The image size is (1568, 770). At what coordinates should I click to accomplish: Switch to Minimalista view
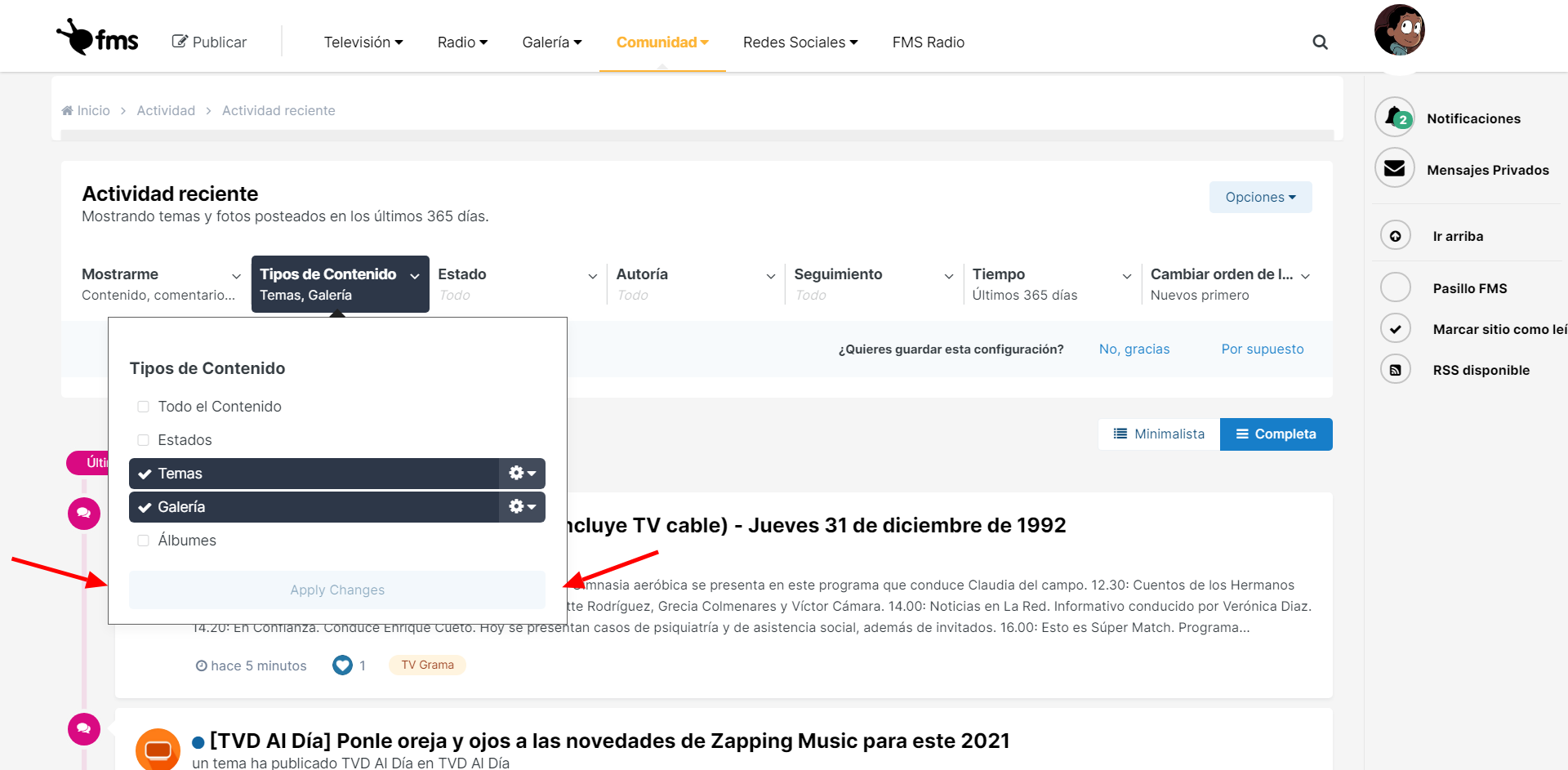click(1159, 434)
